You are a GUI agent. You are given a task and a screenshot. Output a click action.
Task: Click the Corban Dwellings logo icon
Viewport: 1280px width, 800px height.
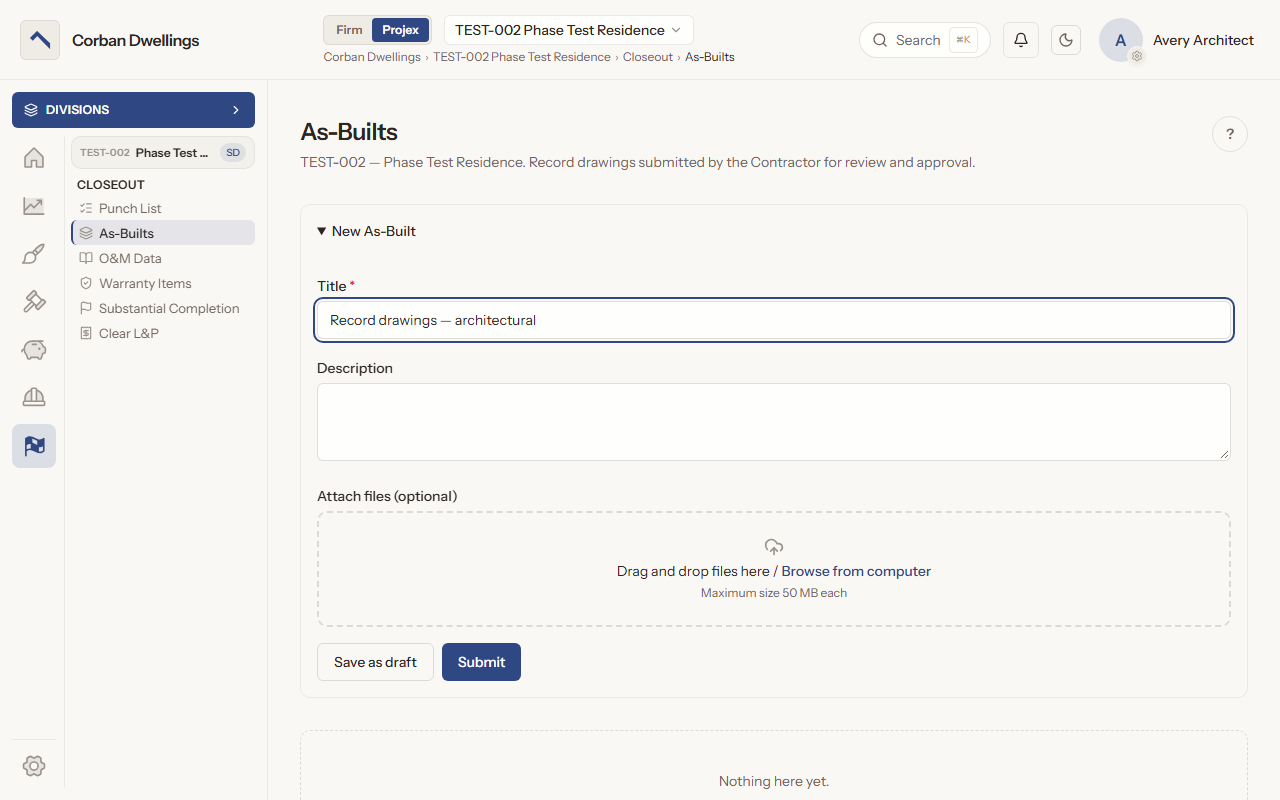(40, 40)
